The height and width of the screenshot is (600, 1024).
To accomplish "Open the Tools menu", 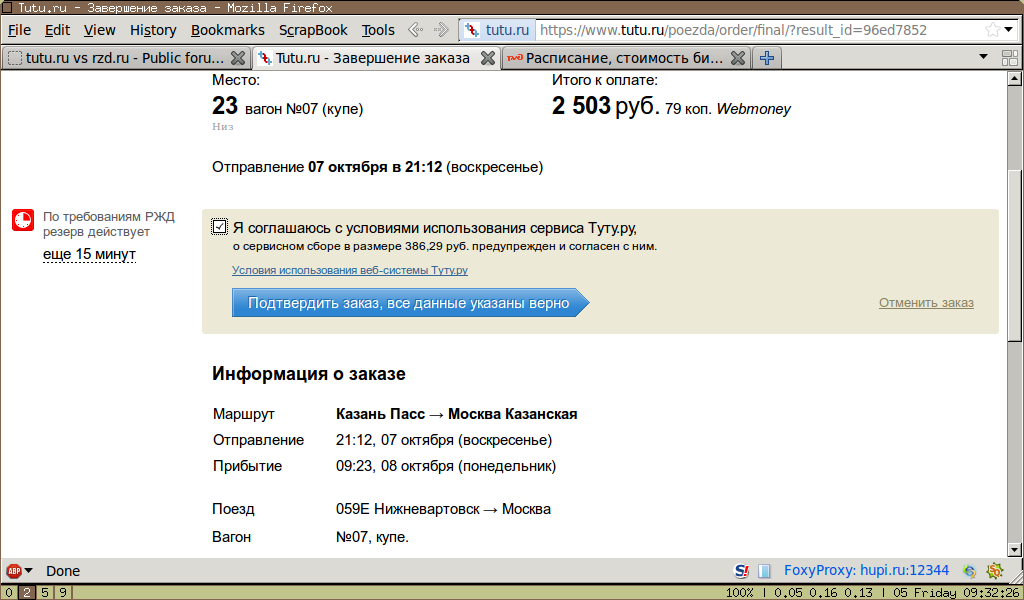I will [378, 30].
